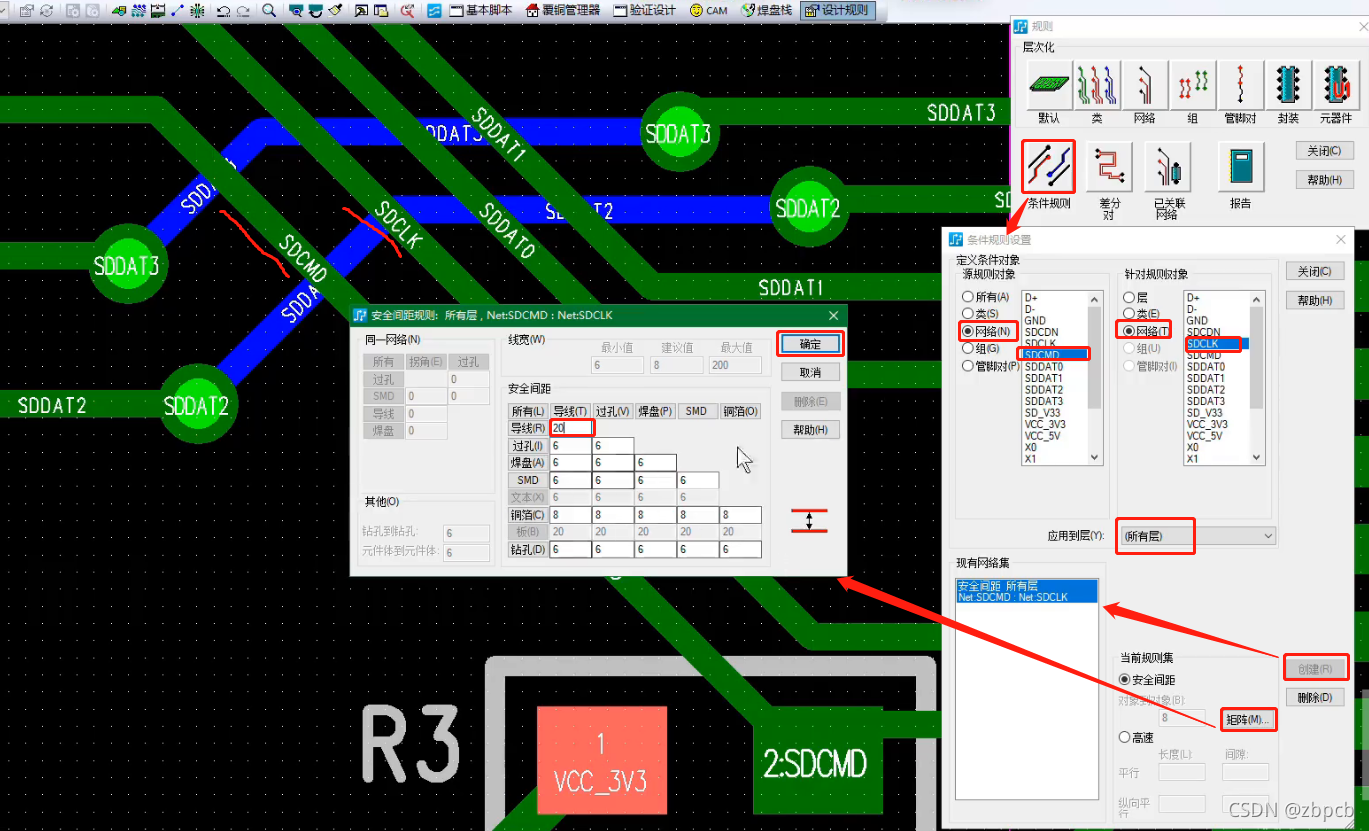Screen dimensions: 1369x831
Task: Select source object radio 组(G)
Action: [980, 348]
